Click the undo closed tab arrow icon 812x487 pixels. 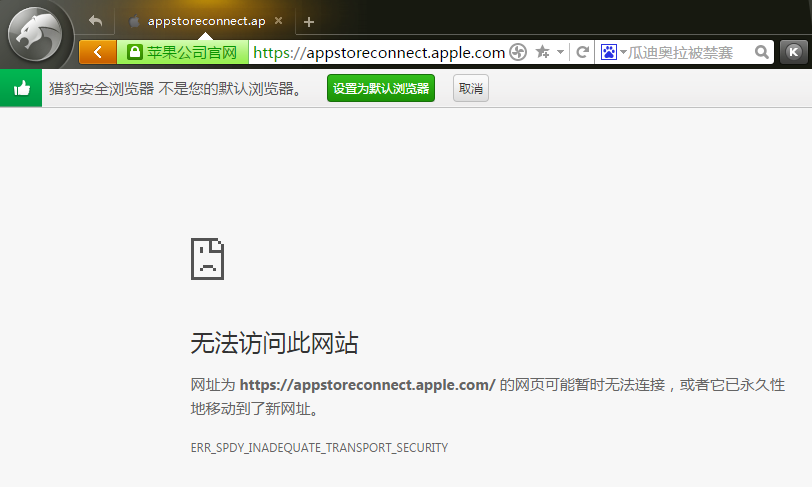95,21
